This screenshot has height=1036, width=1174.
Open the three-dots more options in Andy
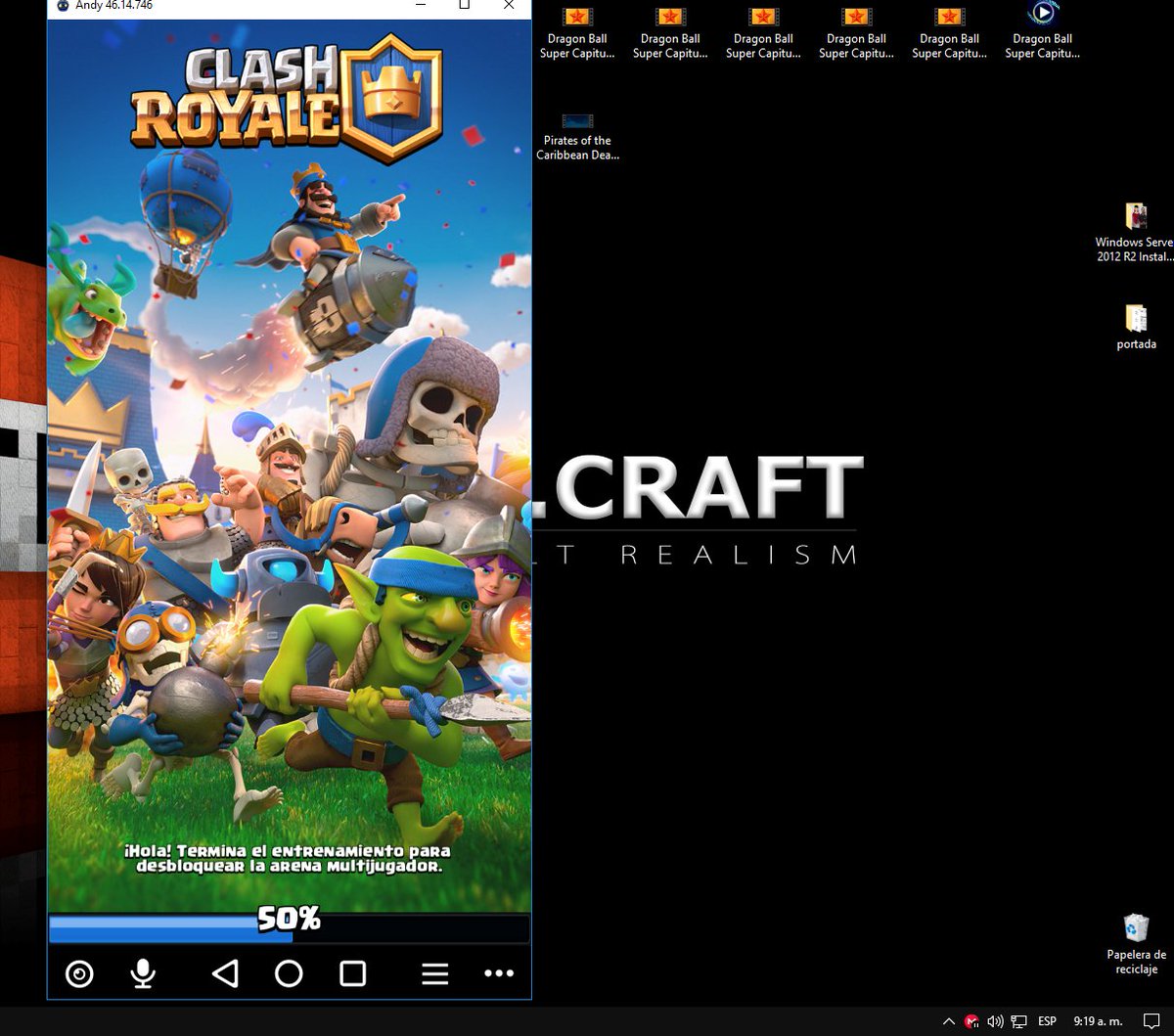click(x=499, y=973)
